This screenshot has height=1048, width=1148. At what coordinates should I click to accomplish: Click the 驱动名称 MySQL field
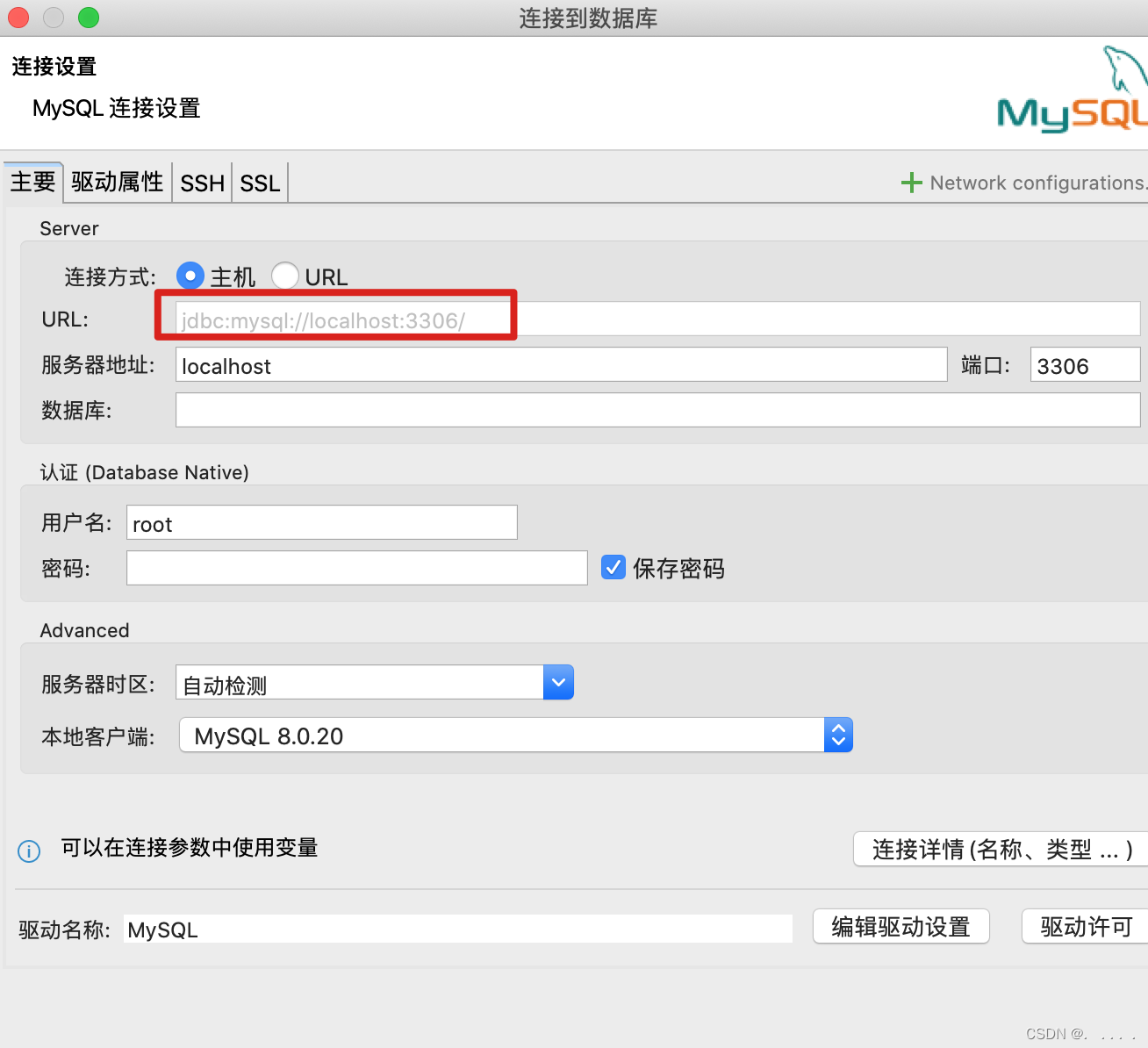458,929
